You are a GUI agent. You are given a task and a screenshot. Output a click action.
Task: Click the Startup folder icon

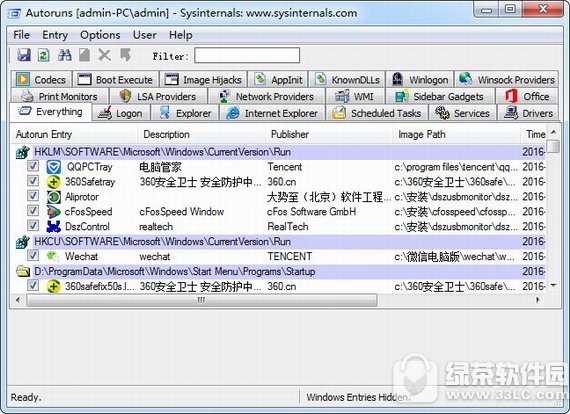pos(23,271)
